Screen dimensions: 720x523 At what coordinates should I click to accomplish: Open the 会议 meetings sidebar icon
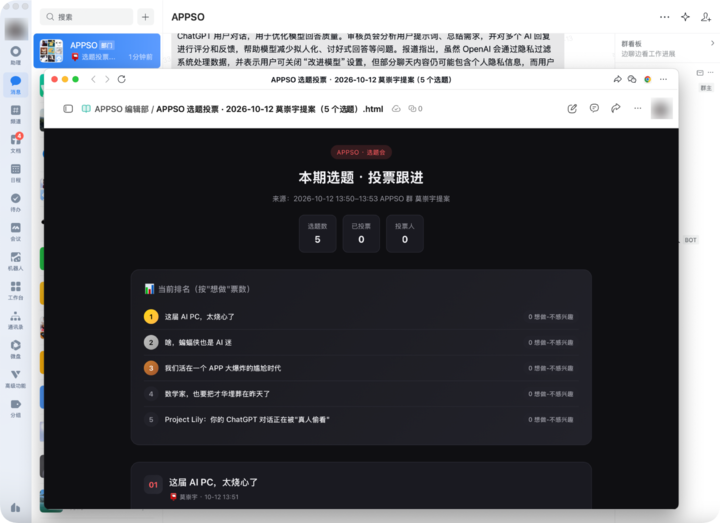(x=16, y=231)
